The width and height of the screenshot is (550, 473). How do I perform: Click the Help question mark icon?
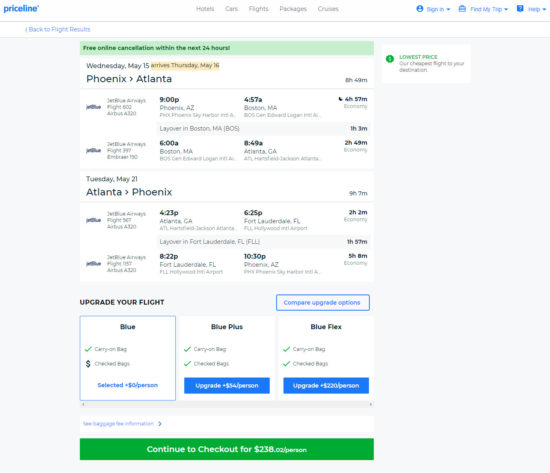[x=520, y=9]
